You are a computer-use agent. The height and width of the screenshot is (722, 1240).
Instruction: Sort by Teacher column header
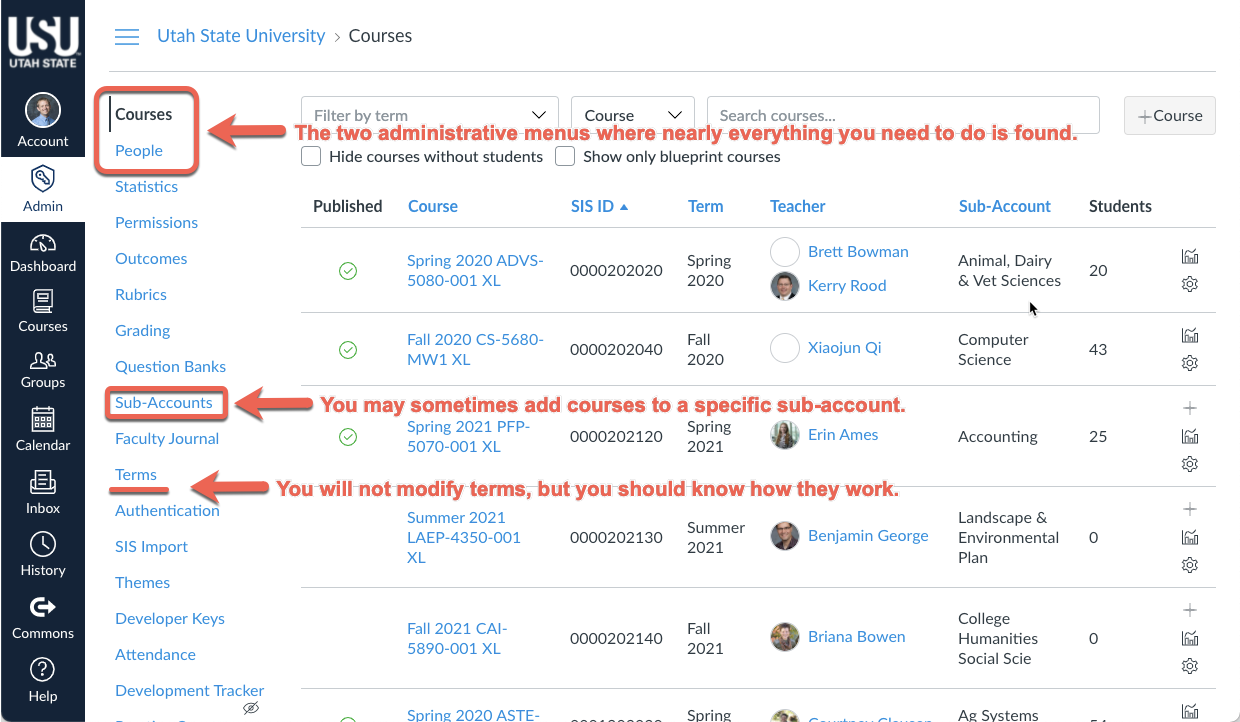(797, 206)
